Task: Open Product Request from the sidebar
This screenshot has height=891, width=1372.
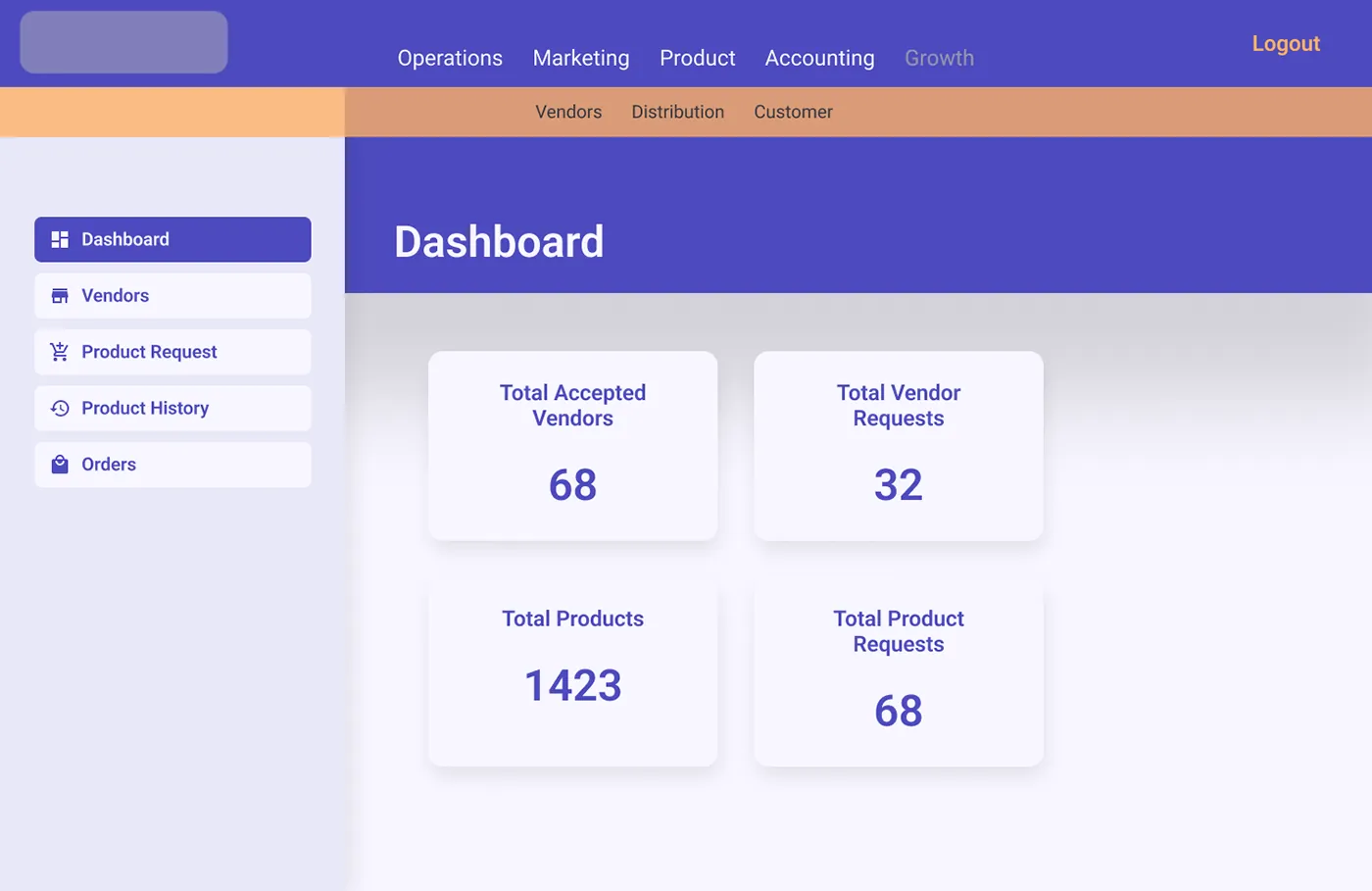Action: 172,352
